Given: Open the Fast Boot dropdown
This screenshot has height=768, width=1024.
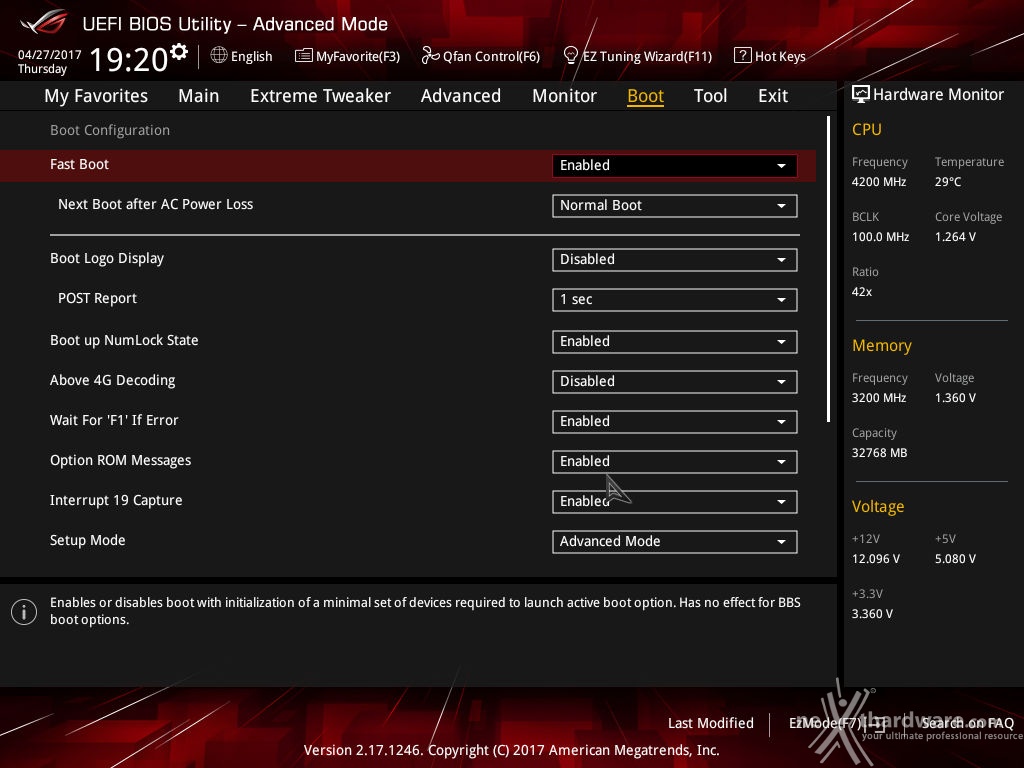Looking at the screenshot, I should [675, 165].
